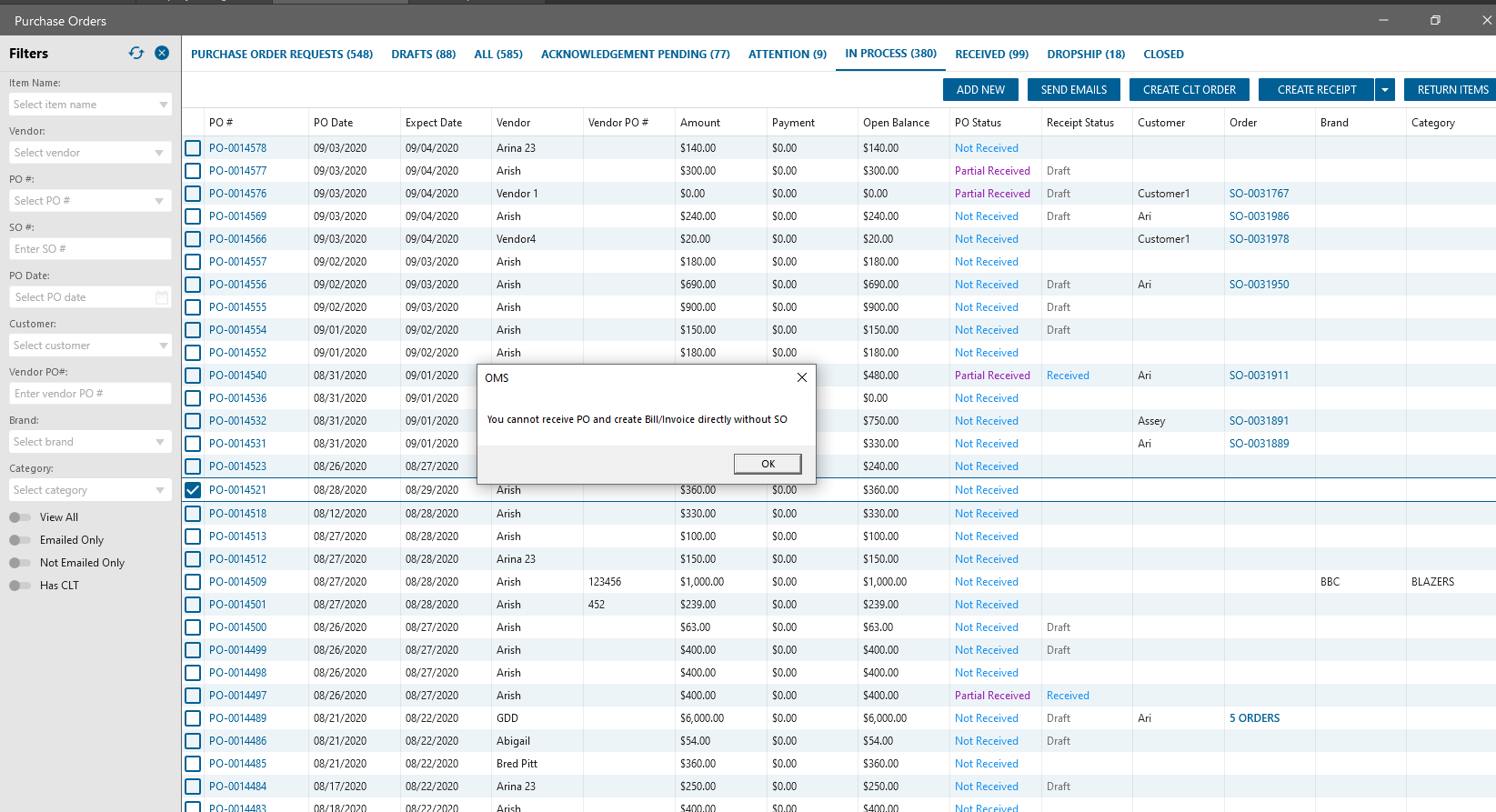The width and height of the screenshot is (1496, 812).
Task: Refresh the filters with the reload icon
Action: 136,53
